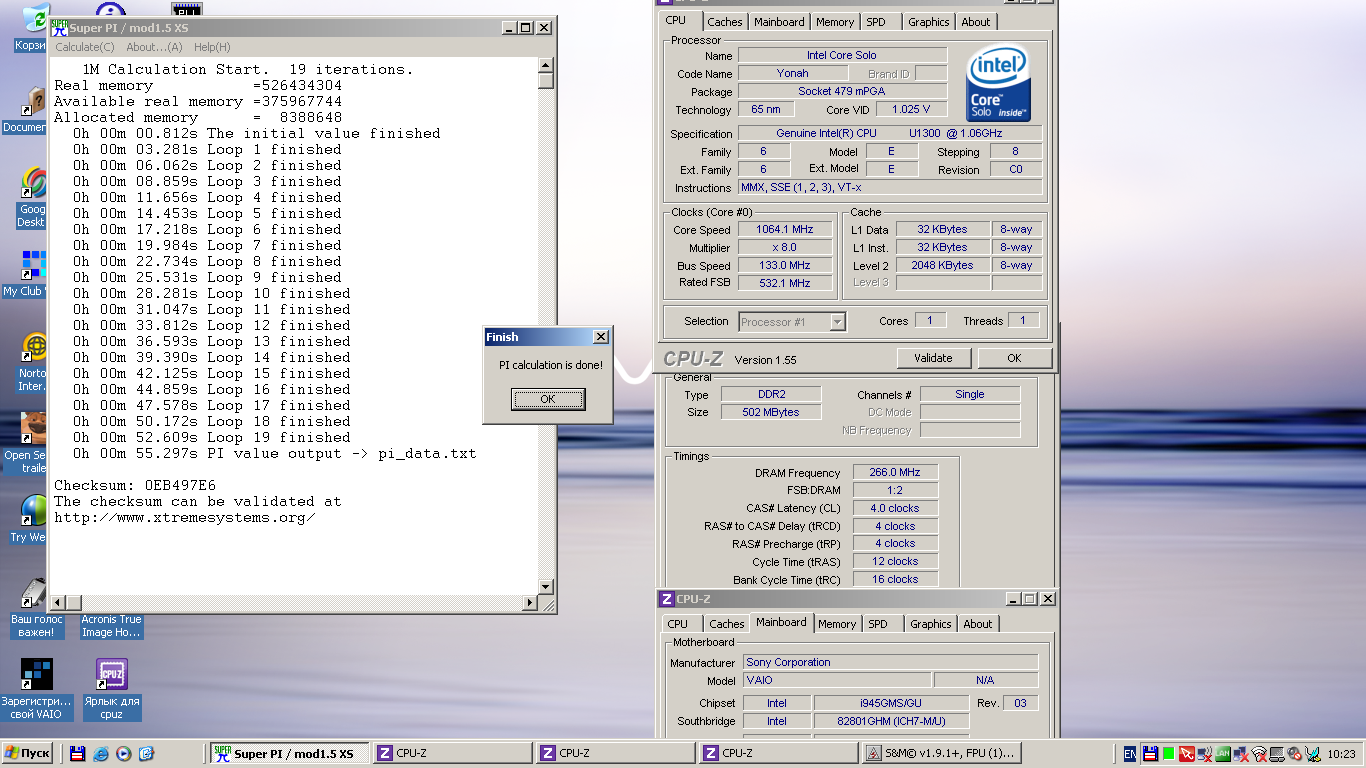Click the Multiplier x 8.0 value
Screen dimensions: 1366x768
pyautogui.click(x=785, y=248)
